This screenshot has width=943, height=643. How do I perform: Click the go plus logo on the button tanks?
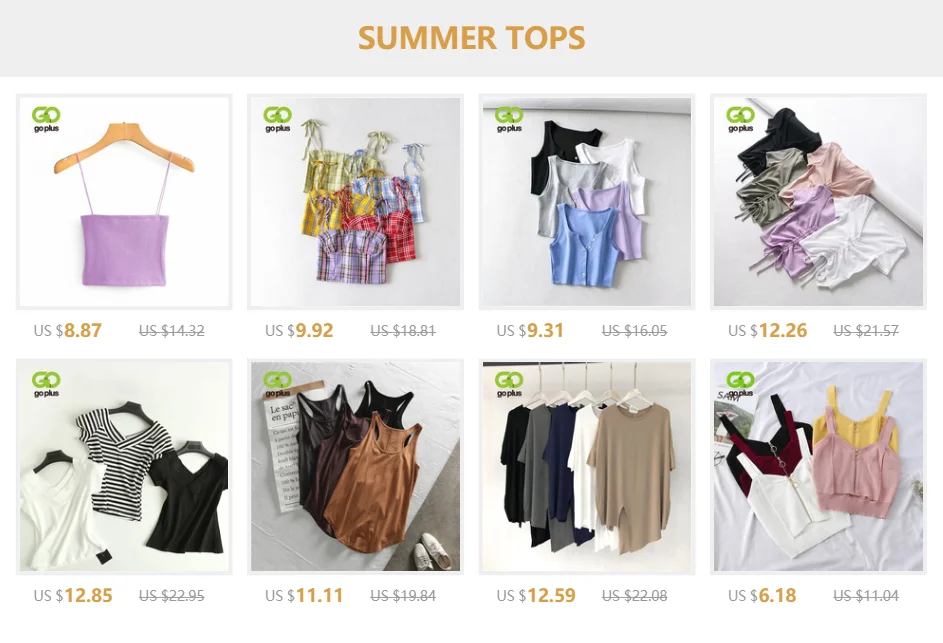point(509,119)
